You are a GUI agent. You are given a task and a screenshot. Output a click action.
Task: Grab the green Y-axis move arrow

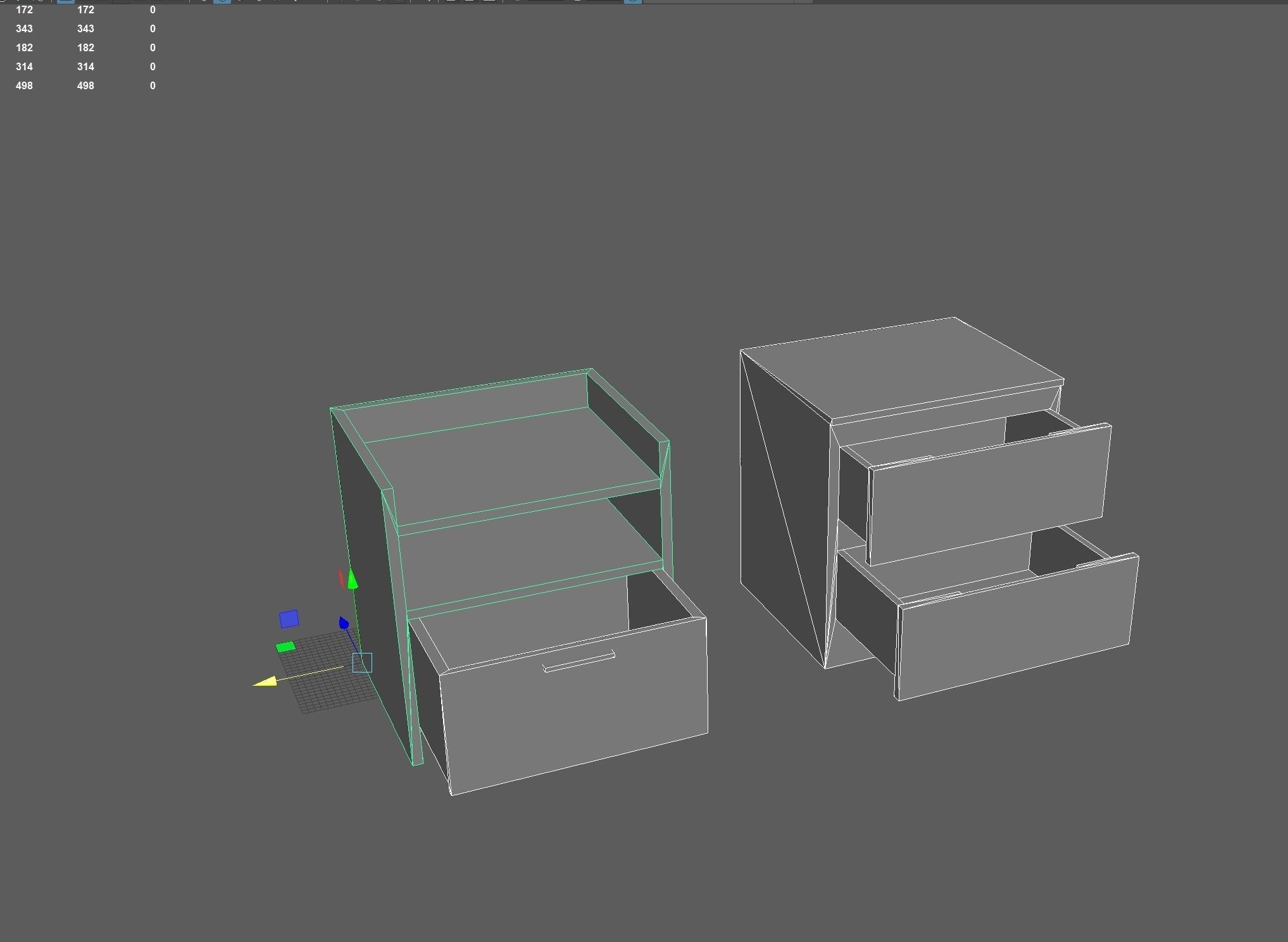tap(352, 580)
